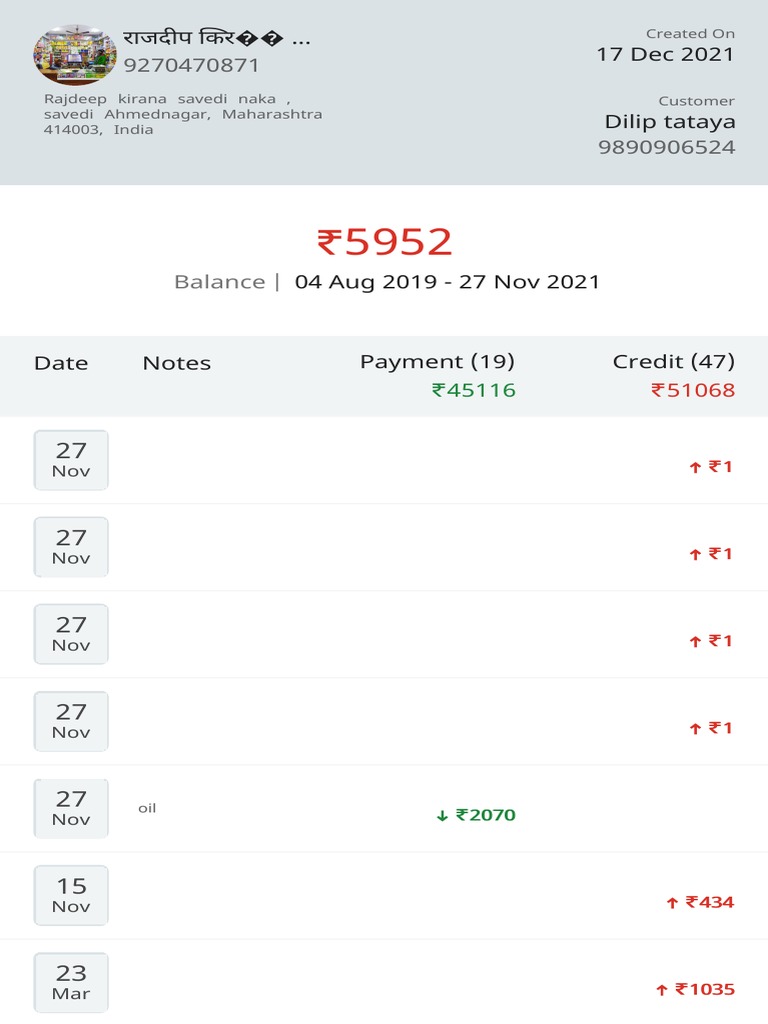The width and height of the screenshot is (768, 1024).
Task: Tap total credit ₹51068
Action: click(x=693, y=390)
